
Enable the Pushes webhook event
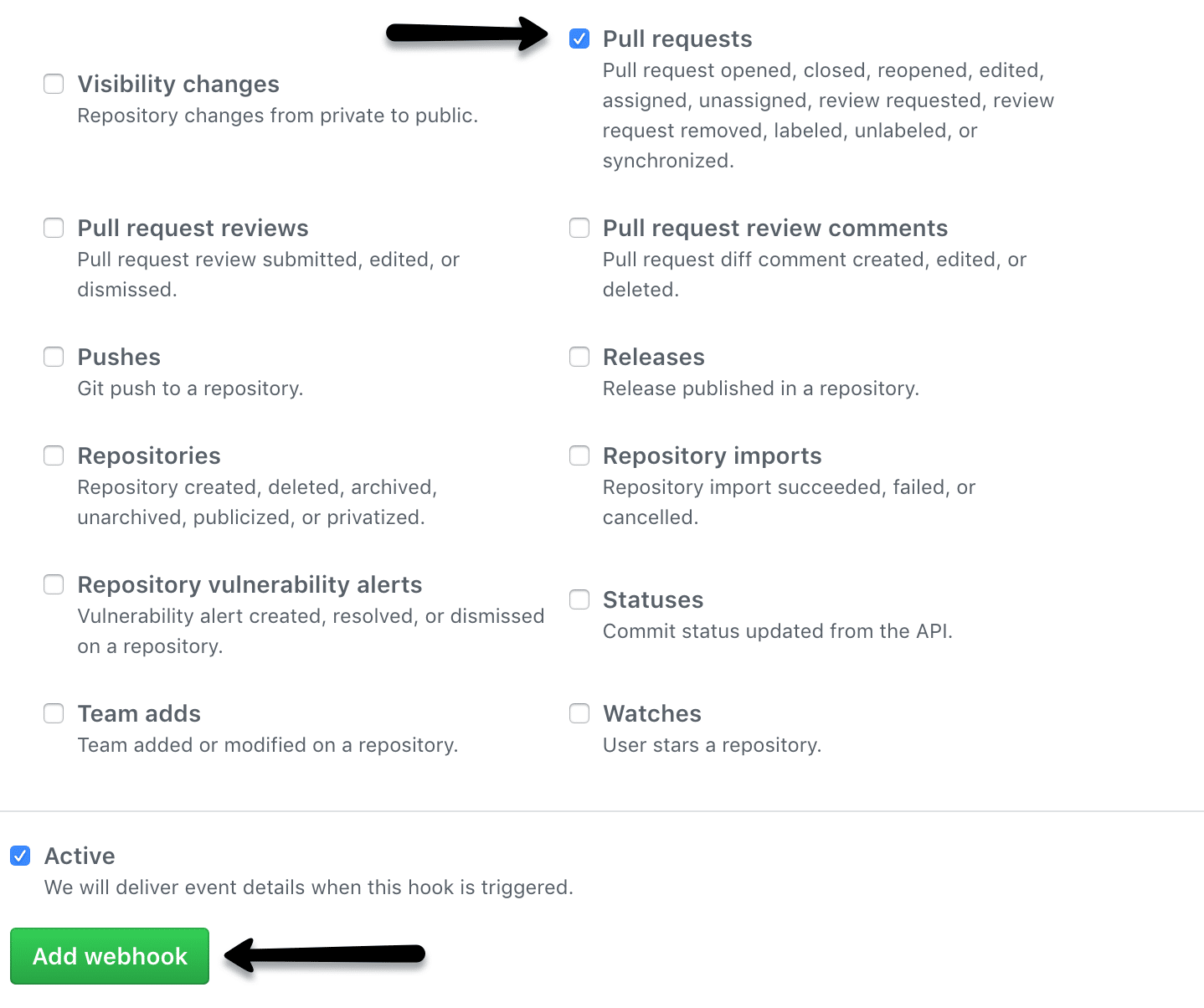point(54,357)
